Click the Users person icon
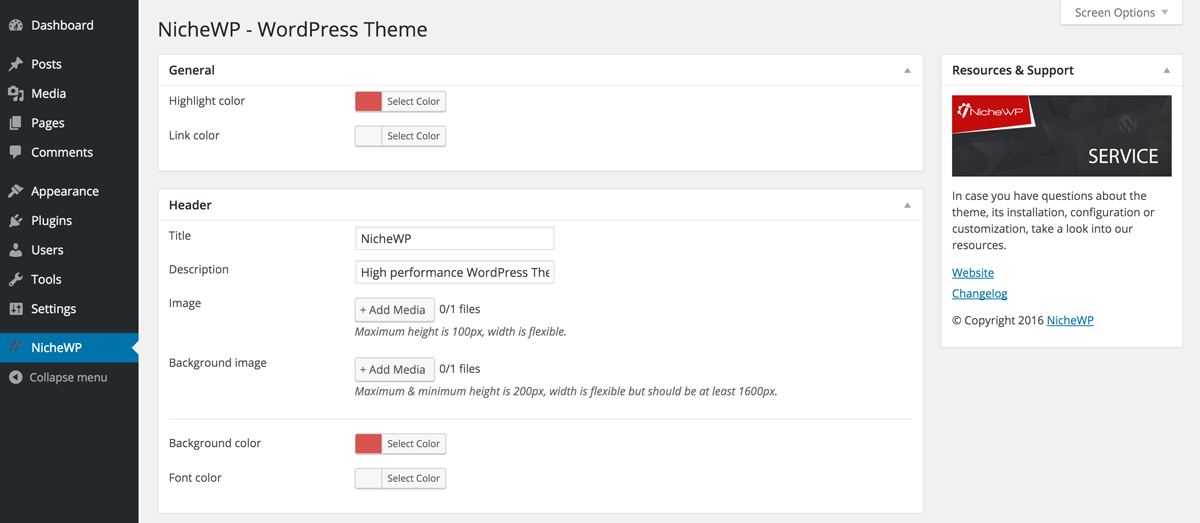 15,250
